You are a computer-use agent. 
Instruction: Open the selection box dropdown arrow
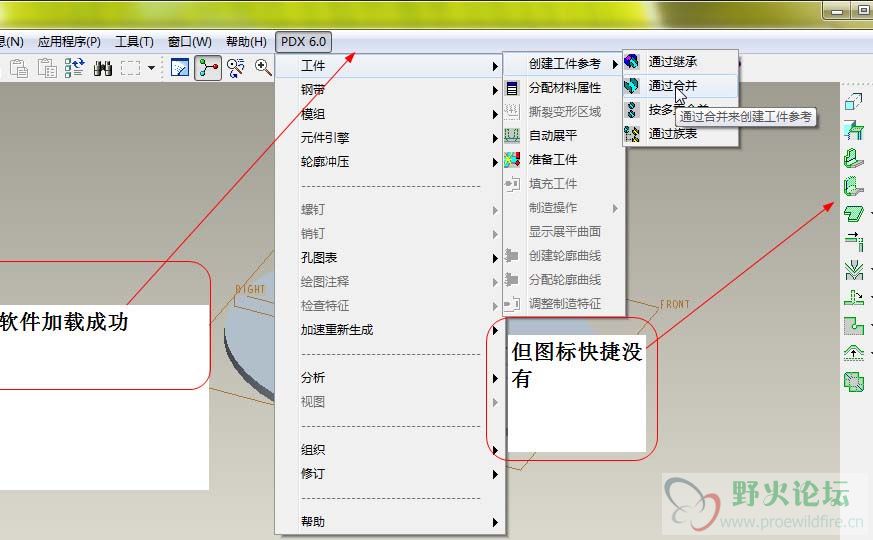151,68
